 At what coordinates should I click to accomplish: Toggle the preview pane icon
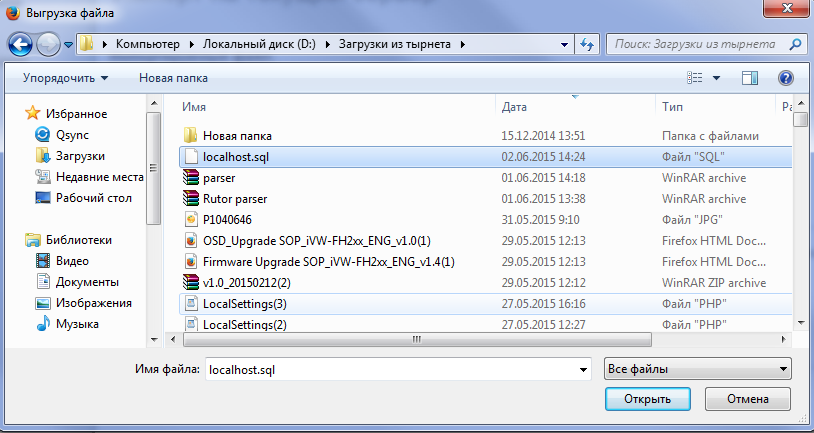click(x=750, y=78)
